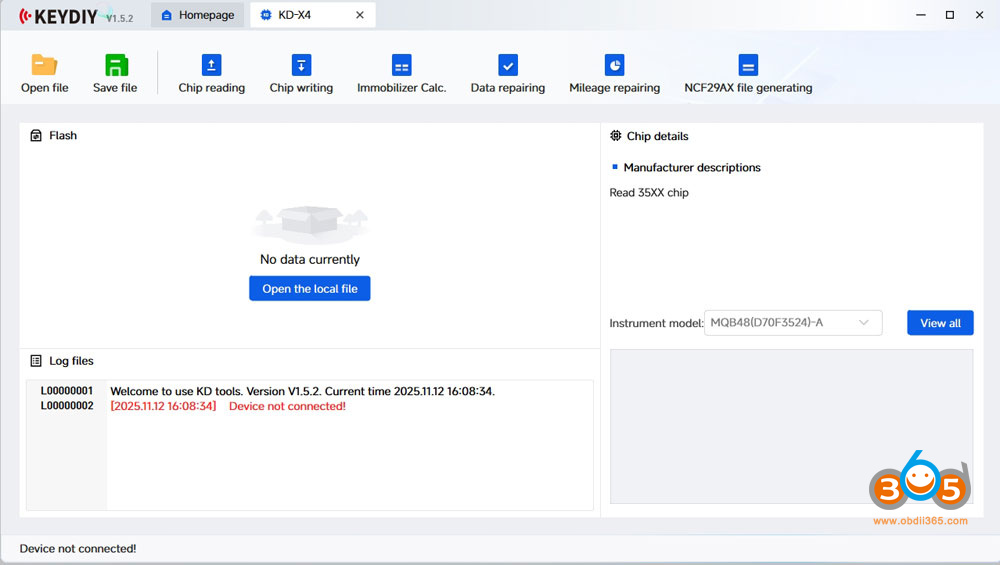Select the Chip writing tool
The width and height of the screenshot is (1000, 565).
301,66
